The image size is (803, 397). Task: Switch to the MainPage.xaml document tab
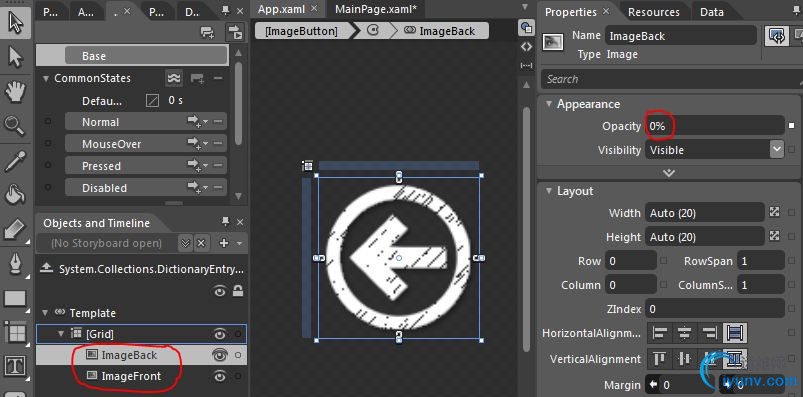coord(376,9)
